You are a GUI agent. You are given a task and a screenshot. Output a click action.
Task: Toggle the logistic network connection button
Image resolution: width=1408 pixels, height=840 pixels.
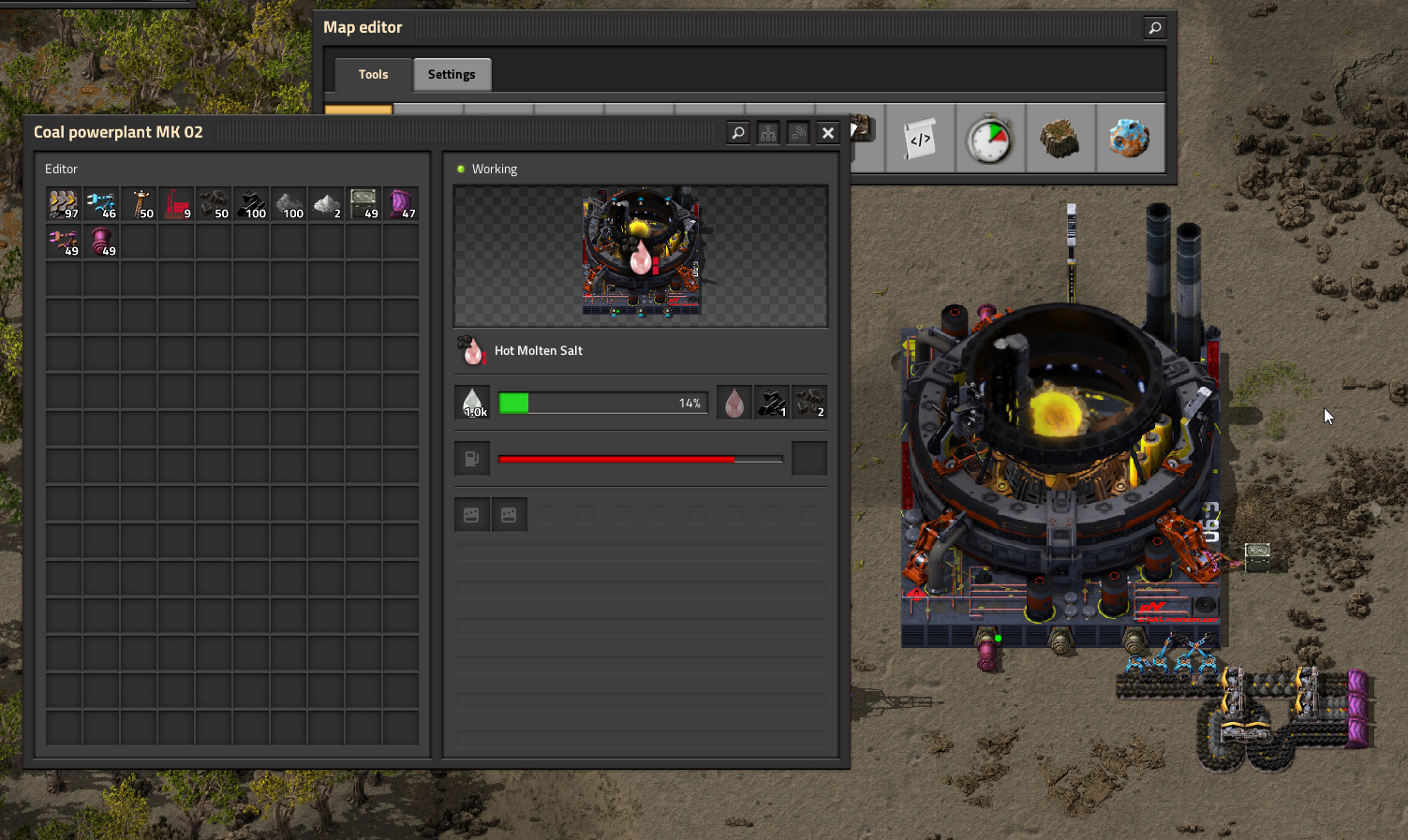(798, 133)
